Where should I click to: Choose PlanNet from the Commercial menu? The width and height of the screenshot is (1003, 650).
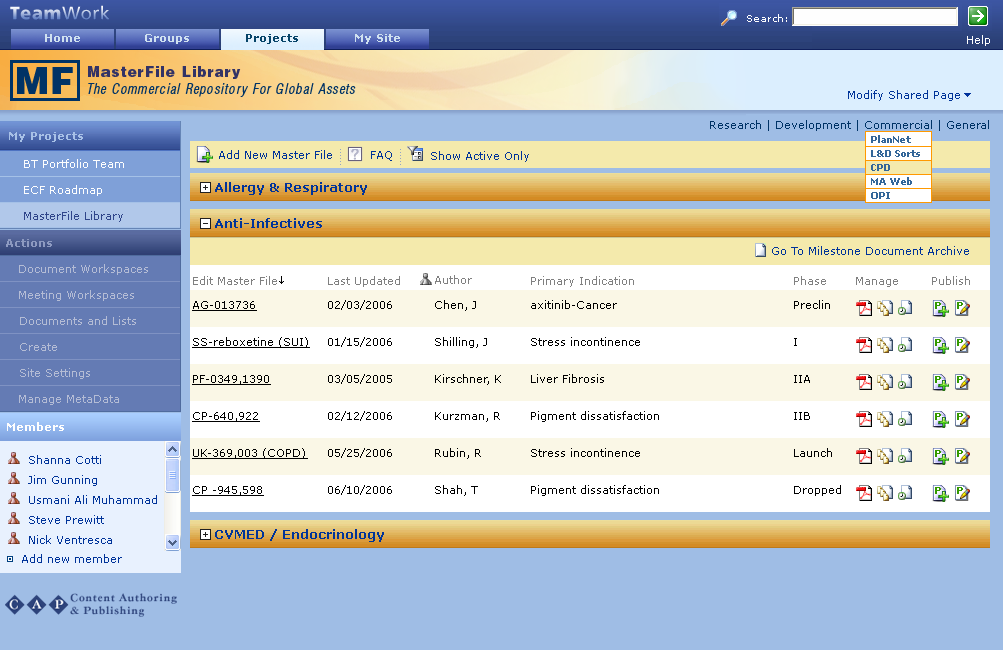pos(898,139)
